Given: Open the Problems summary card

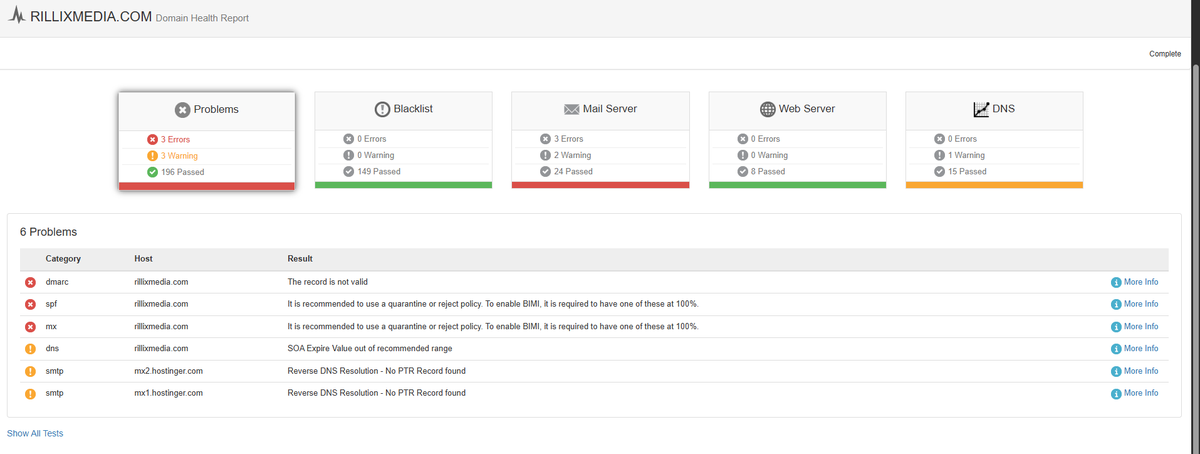Looking at the screenshot, I should 206,140.
